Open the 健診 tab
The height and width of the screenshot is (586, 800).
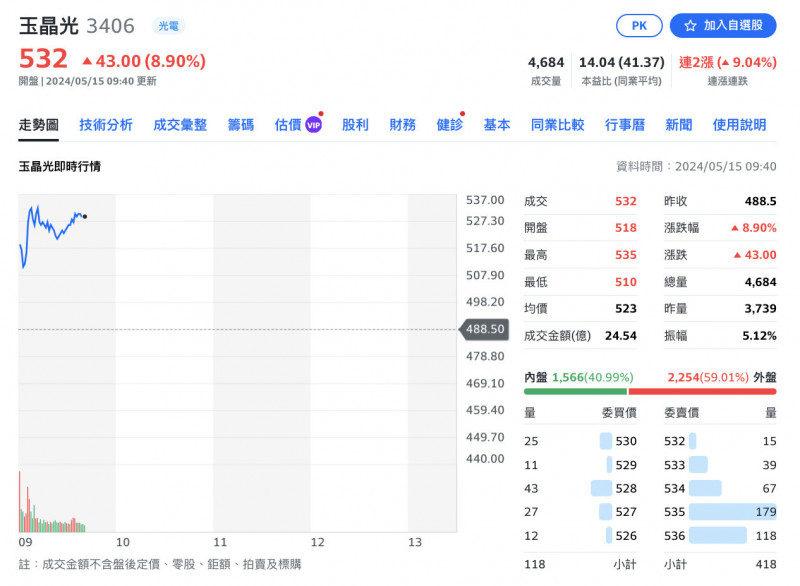pos(450,125)
